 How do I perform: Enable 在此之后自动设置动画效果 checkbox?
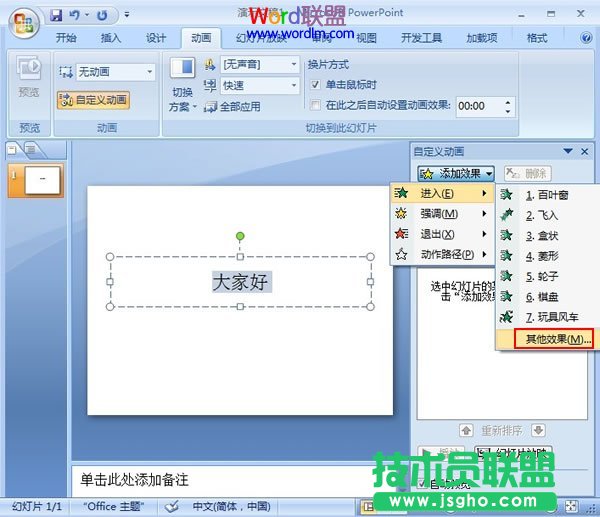click(315, 105)
